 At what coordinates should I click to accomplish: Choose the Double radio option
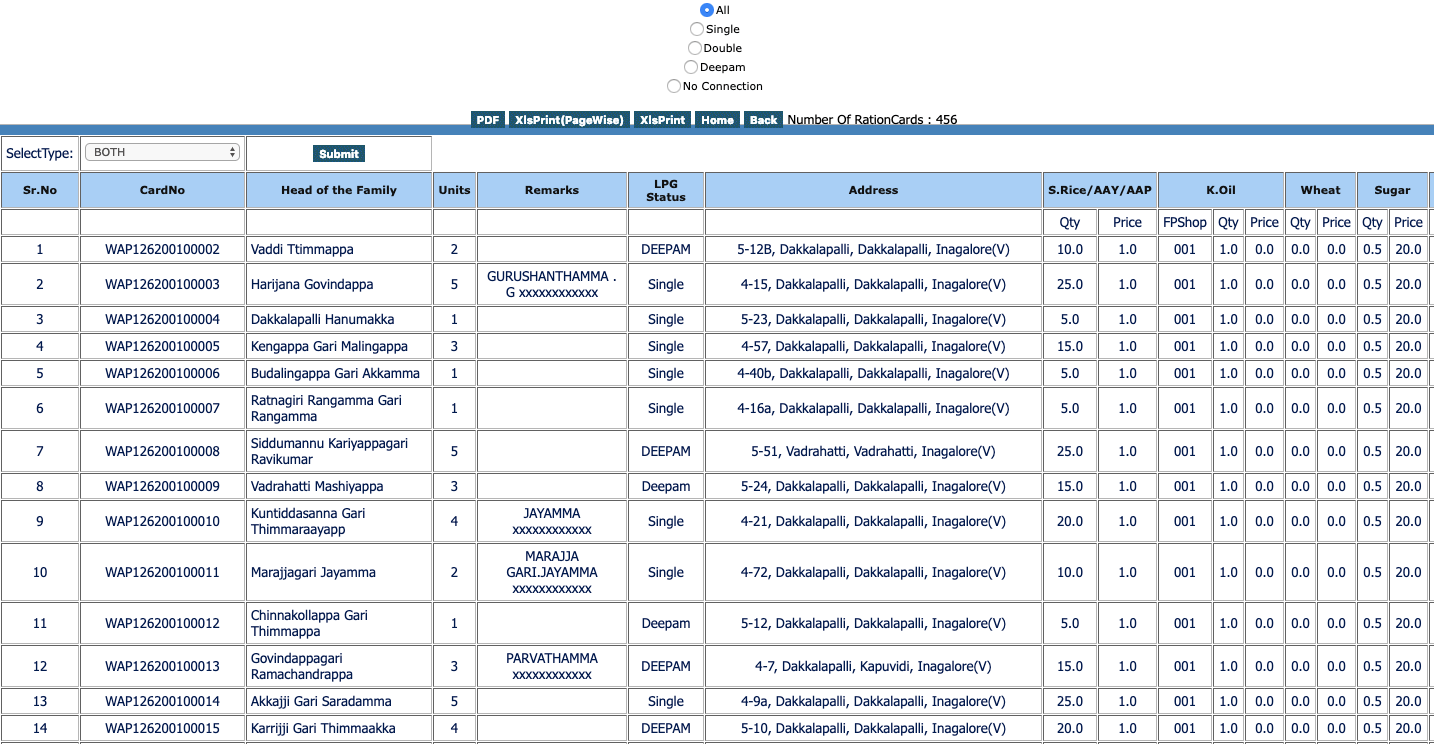695,48
